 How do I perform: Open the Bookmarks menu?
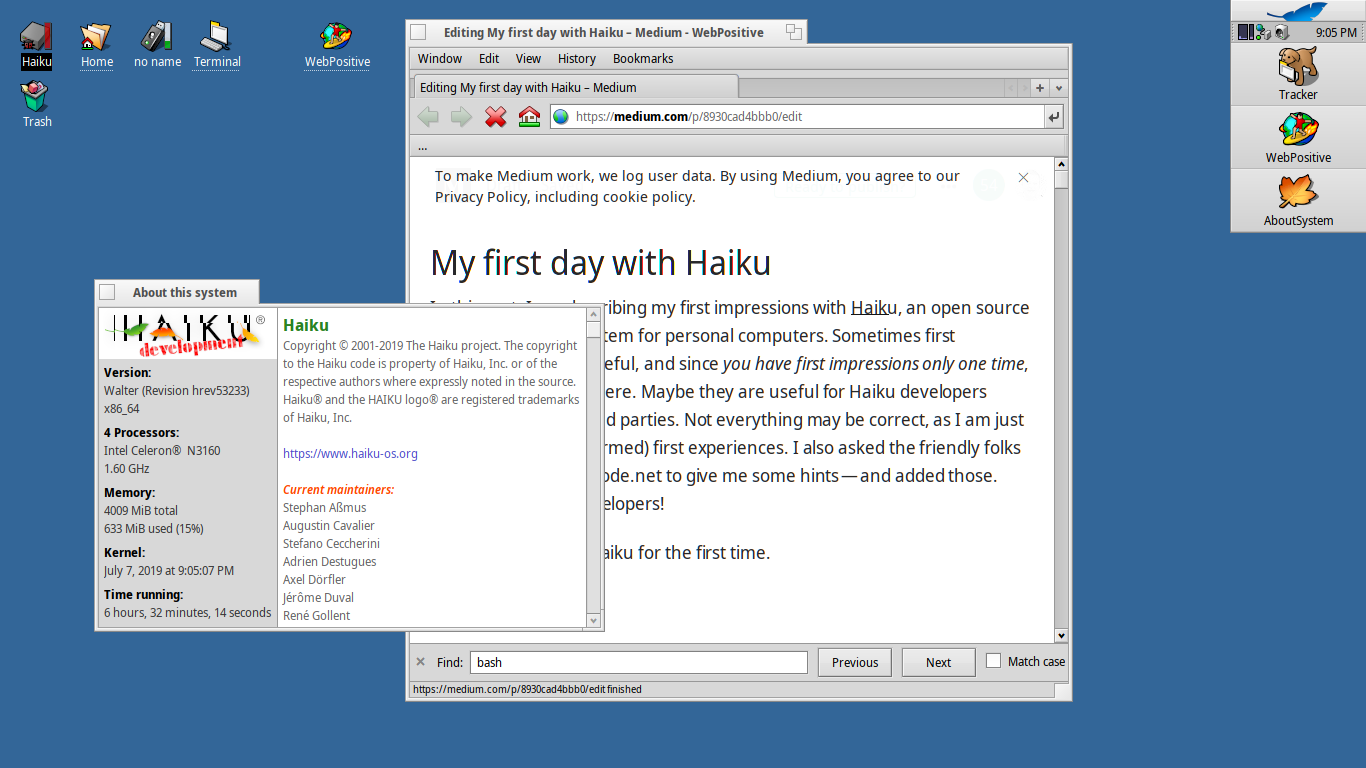tap(643, 58)
